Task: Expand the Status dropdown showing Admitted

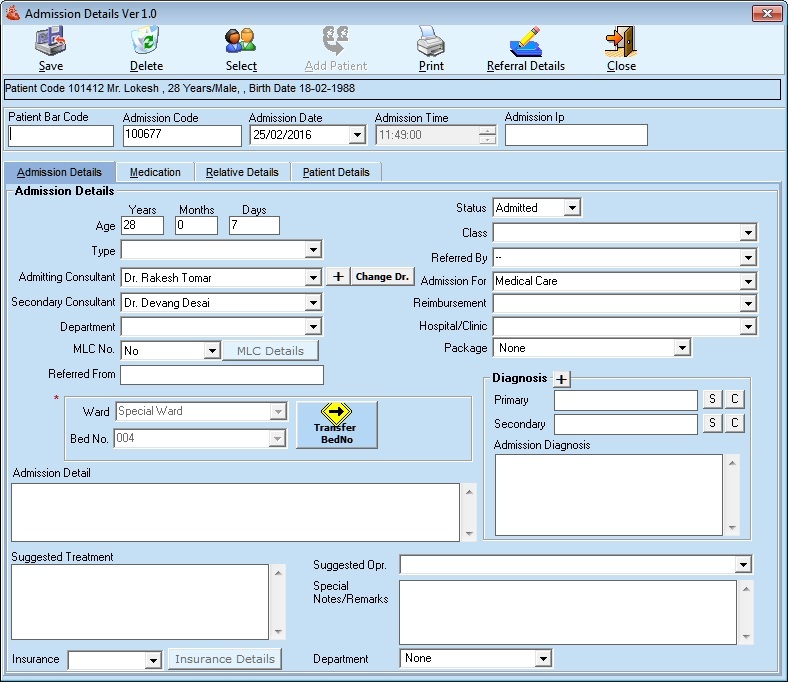Action: coord(571,208)
